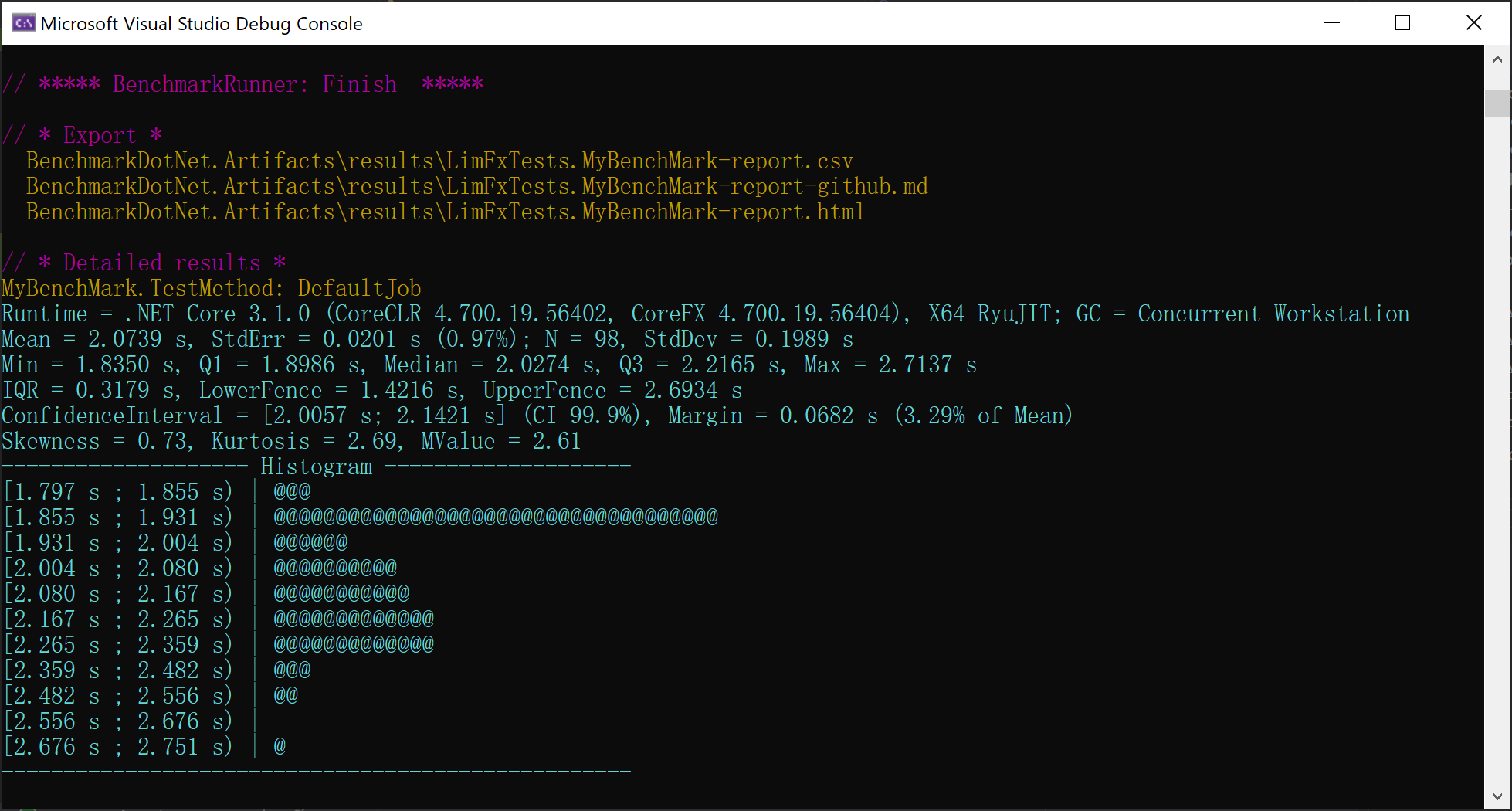Click the Detailed results comment line
The image size is (1512, 811).
(144, 263)
